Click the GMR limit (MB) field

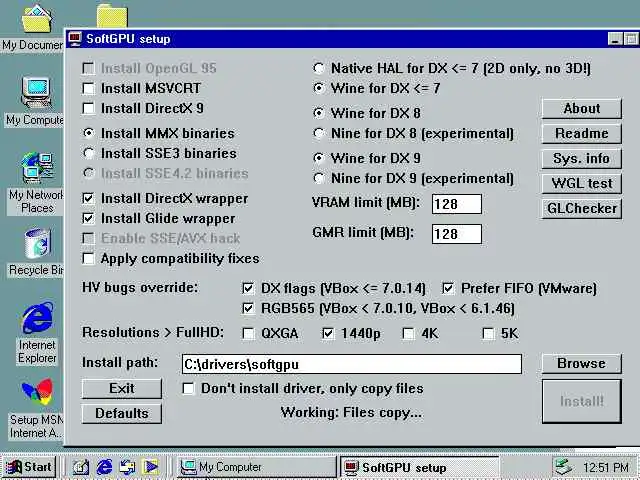tap(457, 234)
